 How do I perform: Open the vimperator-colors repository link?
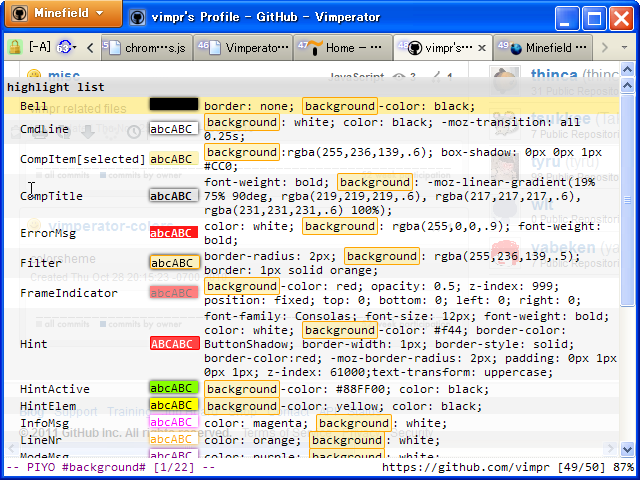[x=111, y=226]
